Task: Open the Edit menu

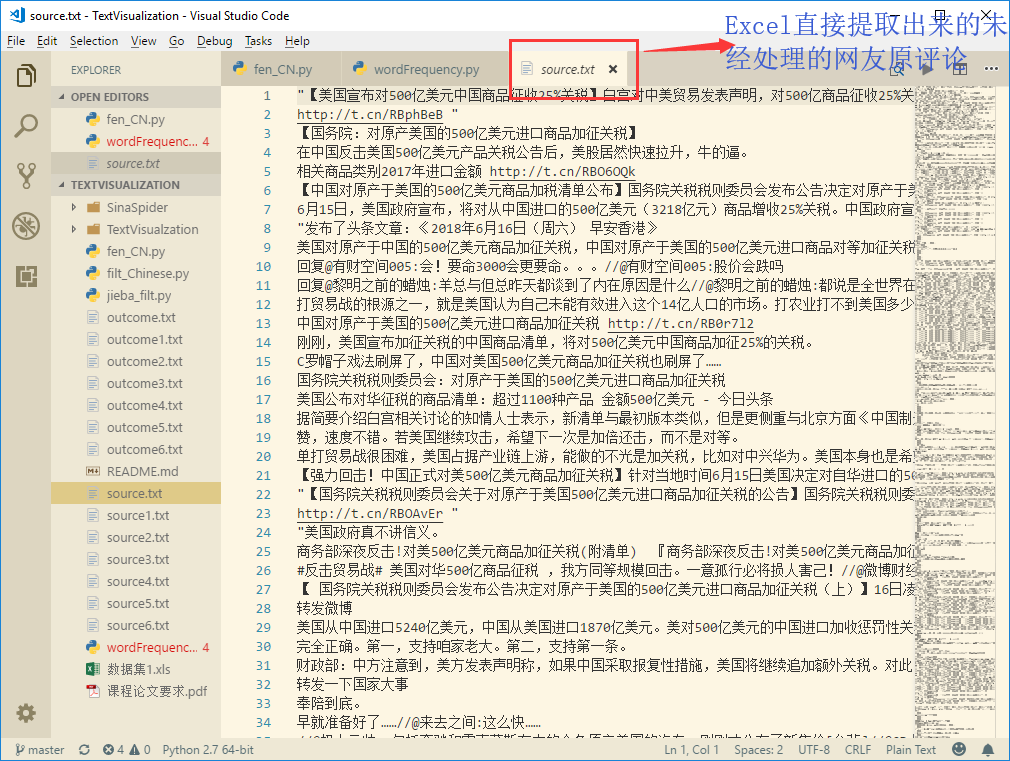Action: (x=47, y=41)
